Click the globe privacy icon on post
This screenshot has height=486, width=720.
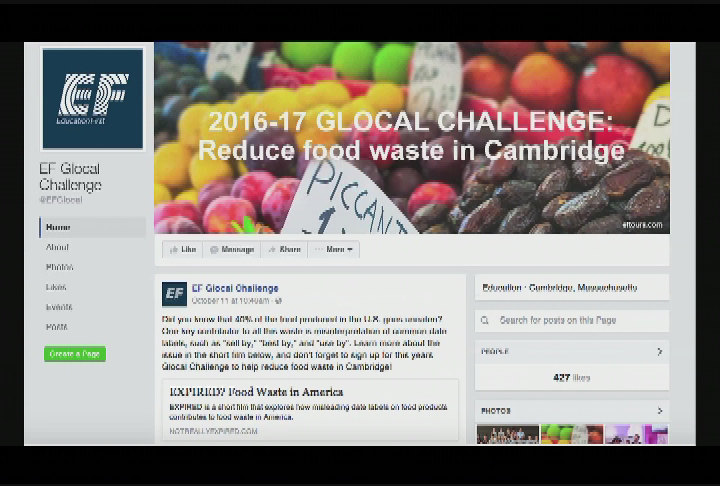278,301
